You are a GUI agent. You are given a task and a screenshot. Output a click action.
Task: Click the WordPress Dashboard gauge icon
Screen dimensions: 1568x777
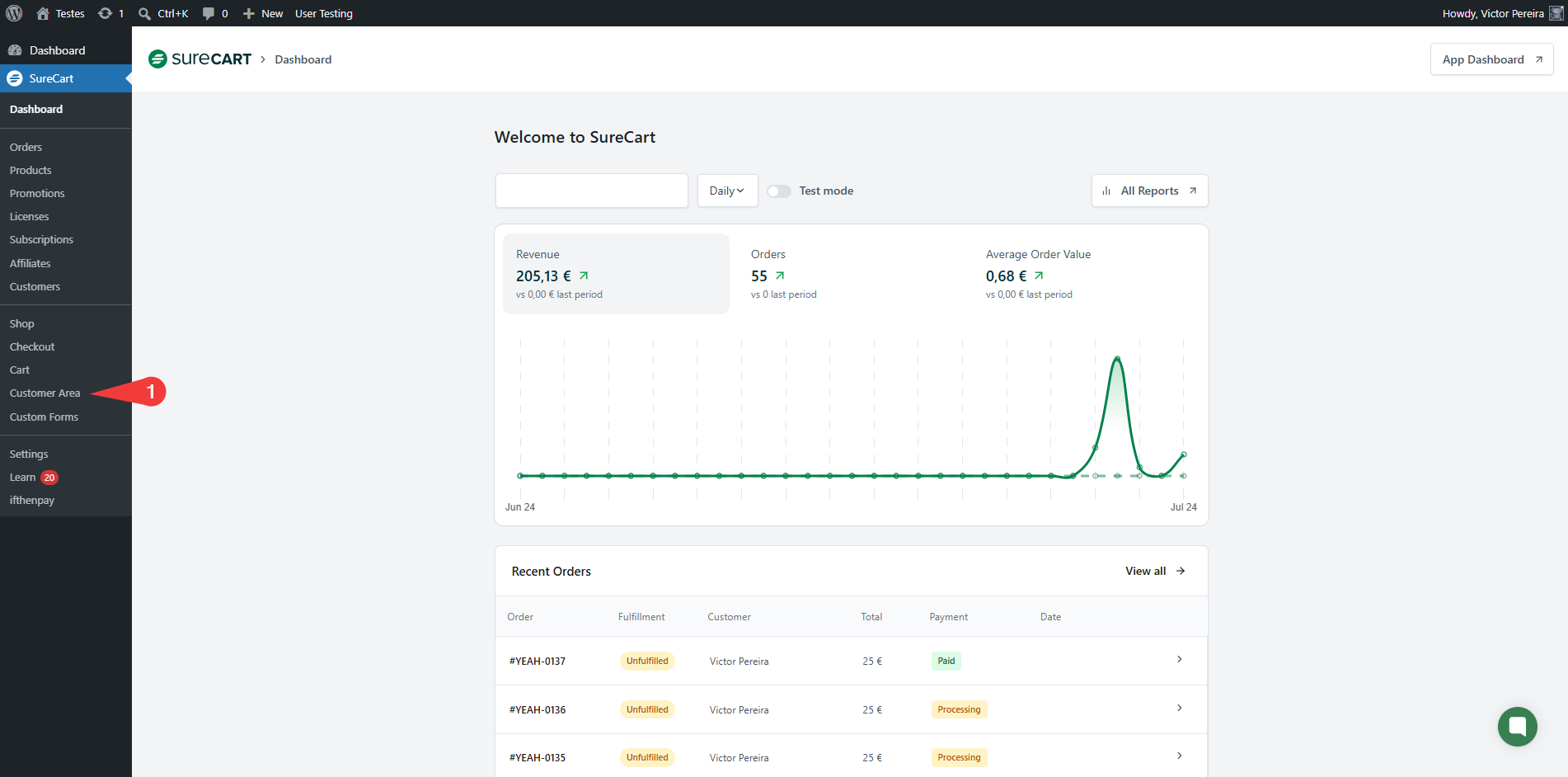(14, 50)
